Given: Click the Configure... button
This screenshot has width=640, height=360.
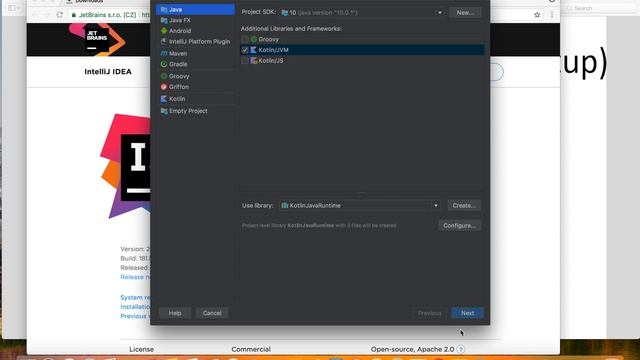Looking at the screenshot, I should point(460,225).
